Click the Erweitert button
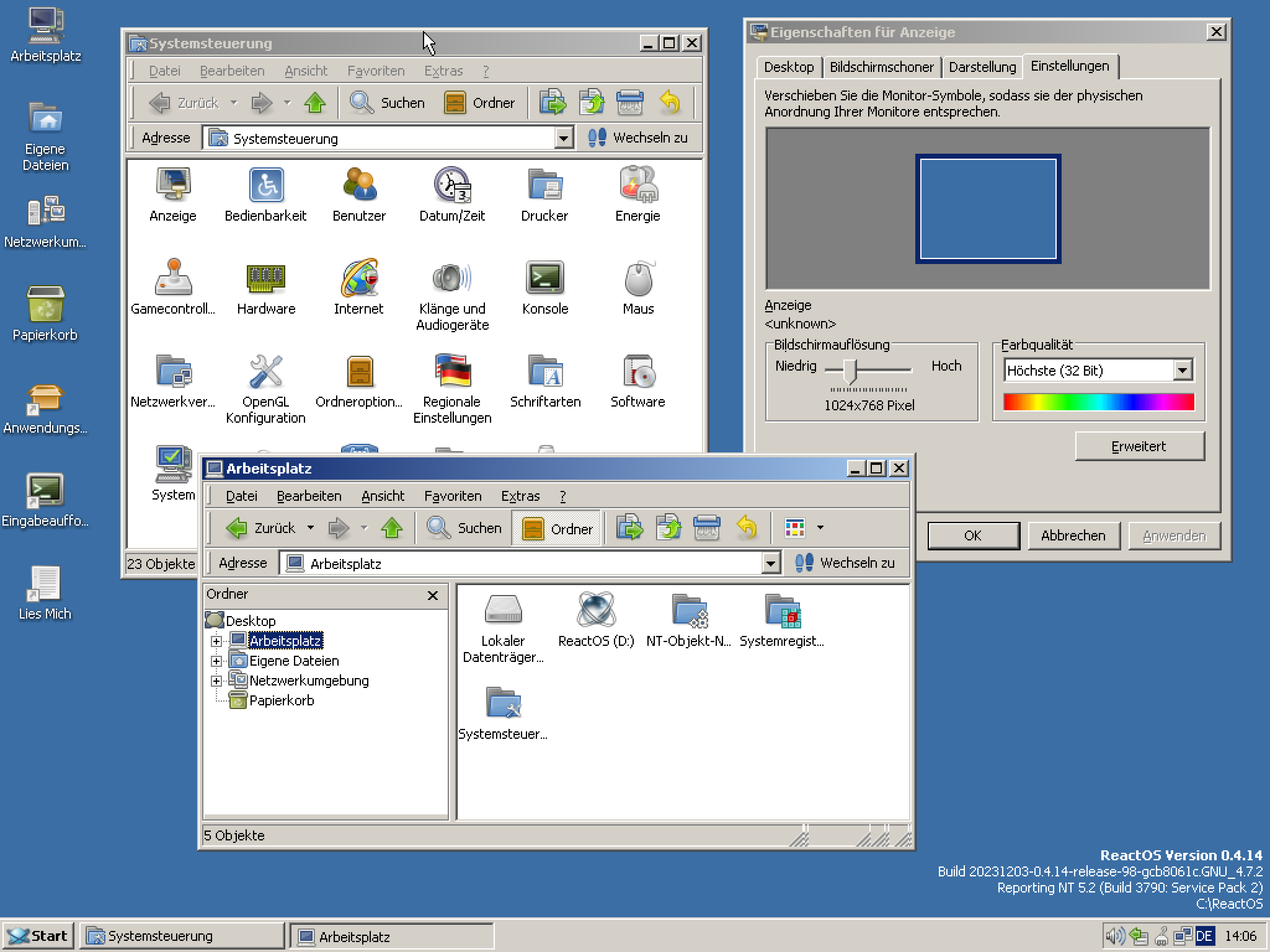This screenshot has width=1270, height=952. point(1139,446)
